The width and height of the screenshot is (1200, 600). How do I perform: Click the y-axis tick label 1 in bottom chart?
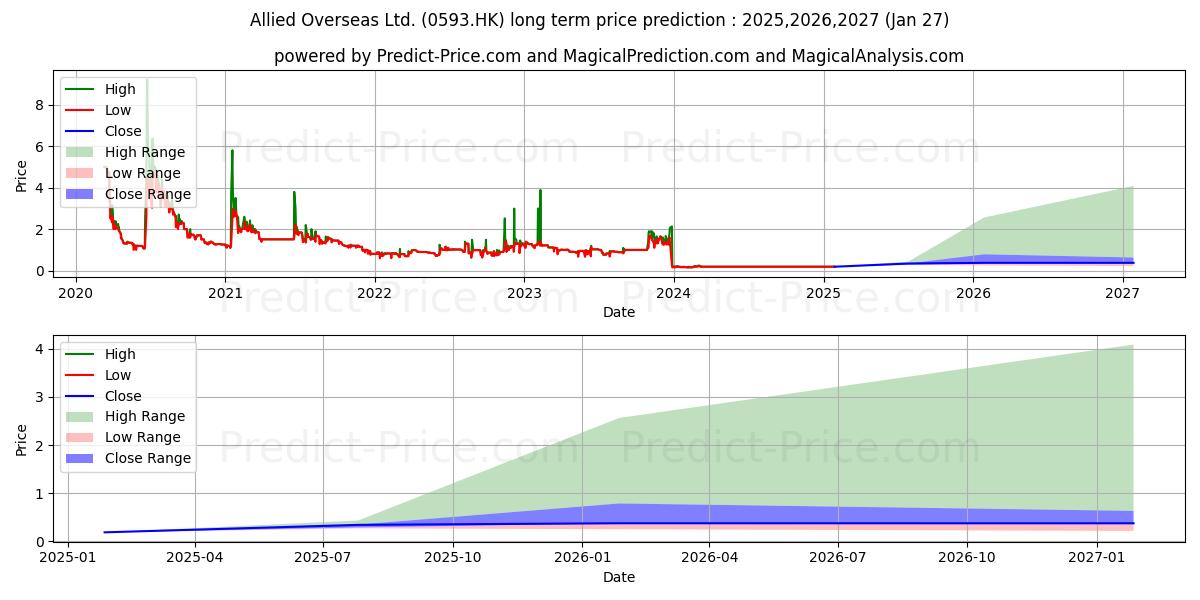coord(41,494)
